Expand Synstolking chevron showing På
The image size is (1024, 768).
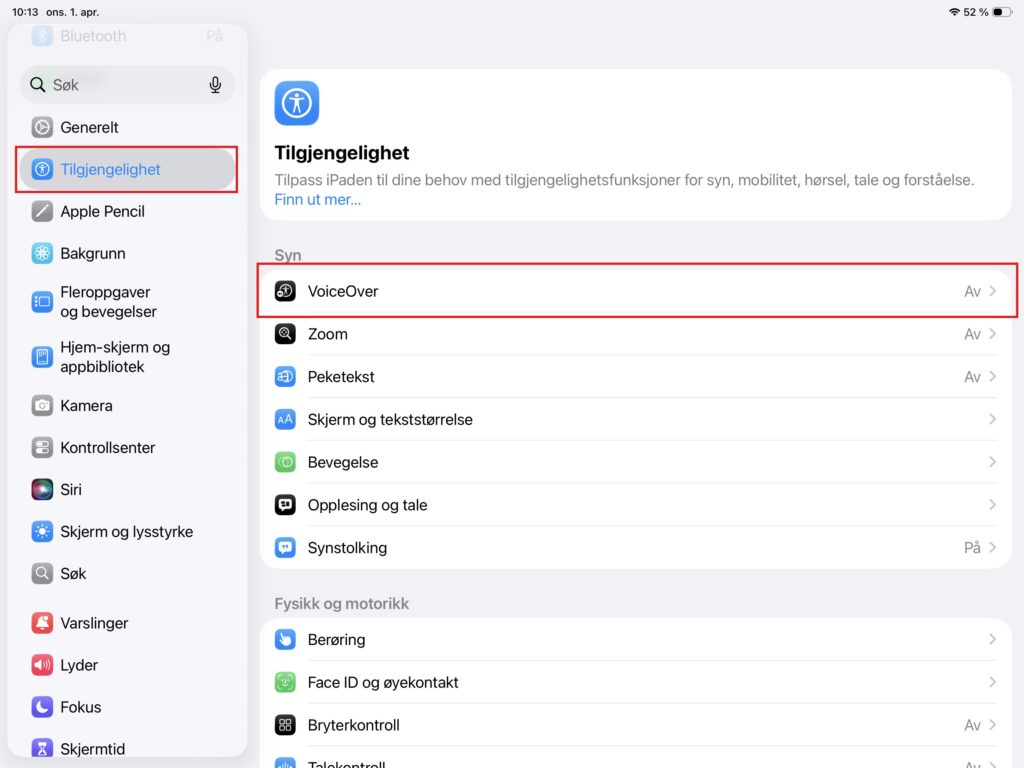[992, 547]
